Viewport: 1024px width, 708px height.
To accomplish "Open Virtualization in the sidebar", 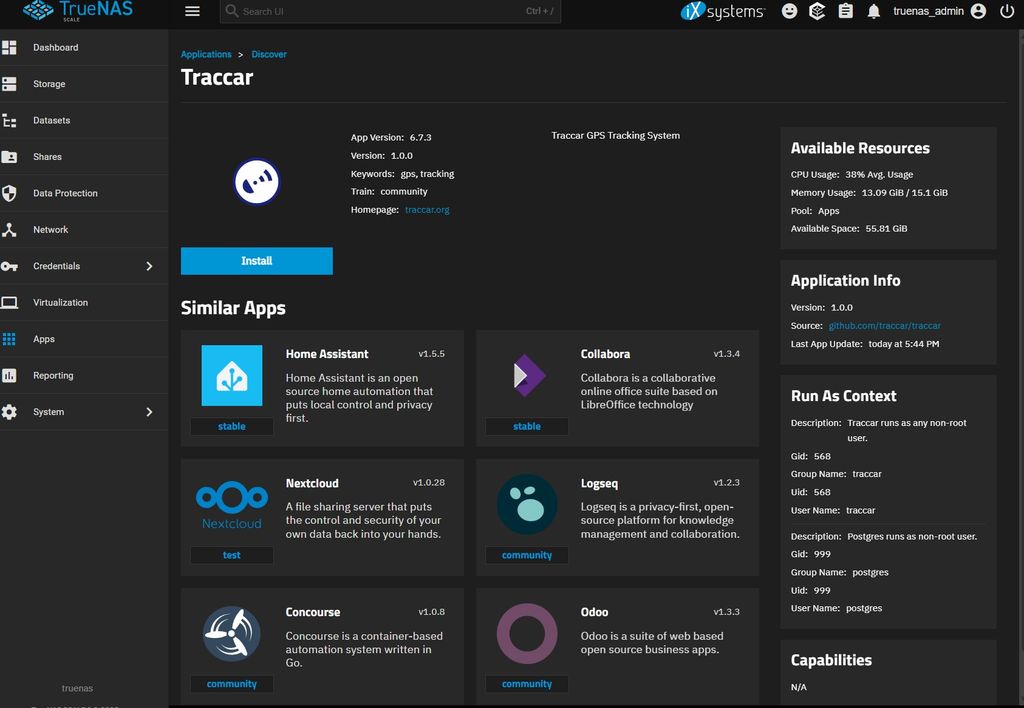I will click(60, 302).
